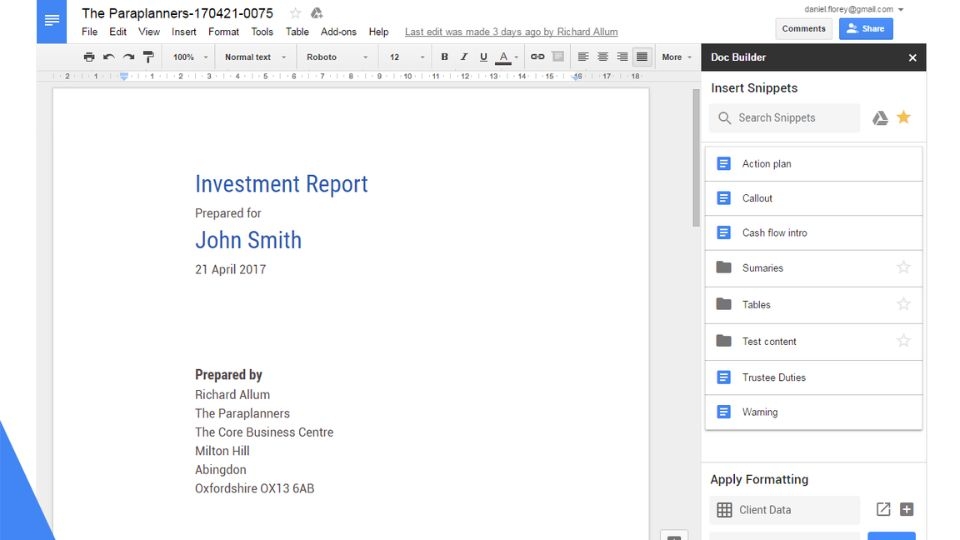Image resolution: width=960 pixels, height=540 pixels.
Task: Toggle the gold favorites star filter
Action: [904, 118]
